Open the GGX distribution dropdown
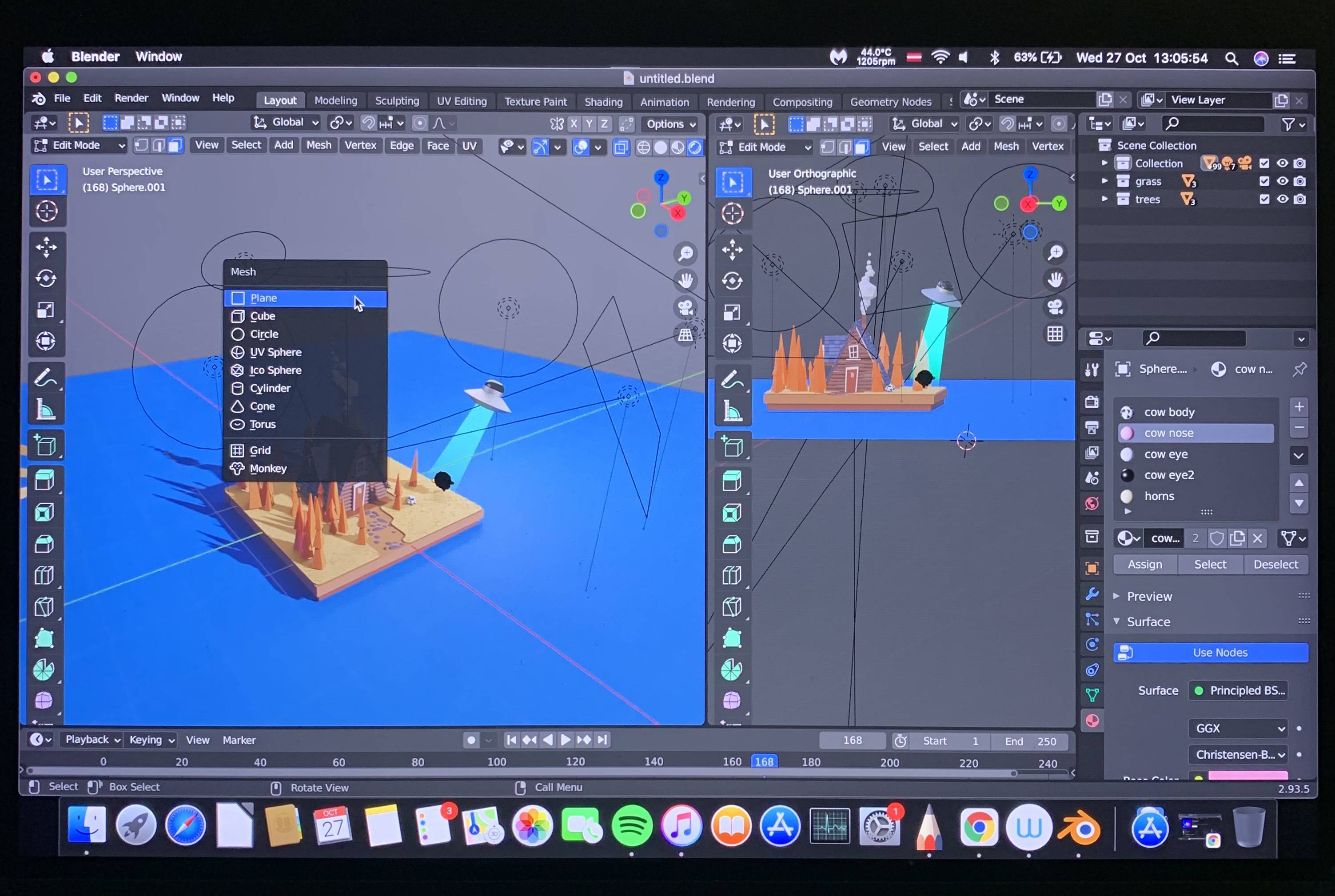The image size is (1335, 896). pos(1238,729)
